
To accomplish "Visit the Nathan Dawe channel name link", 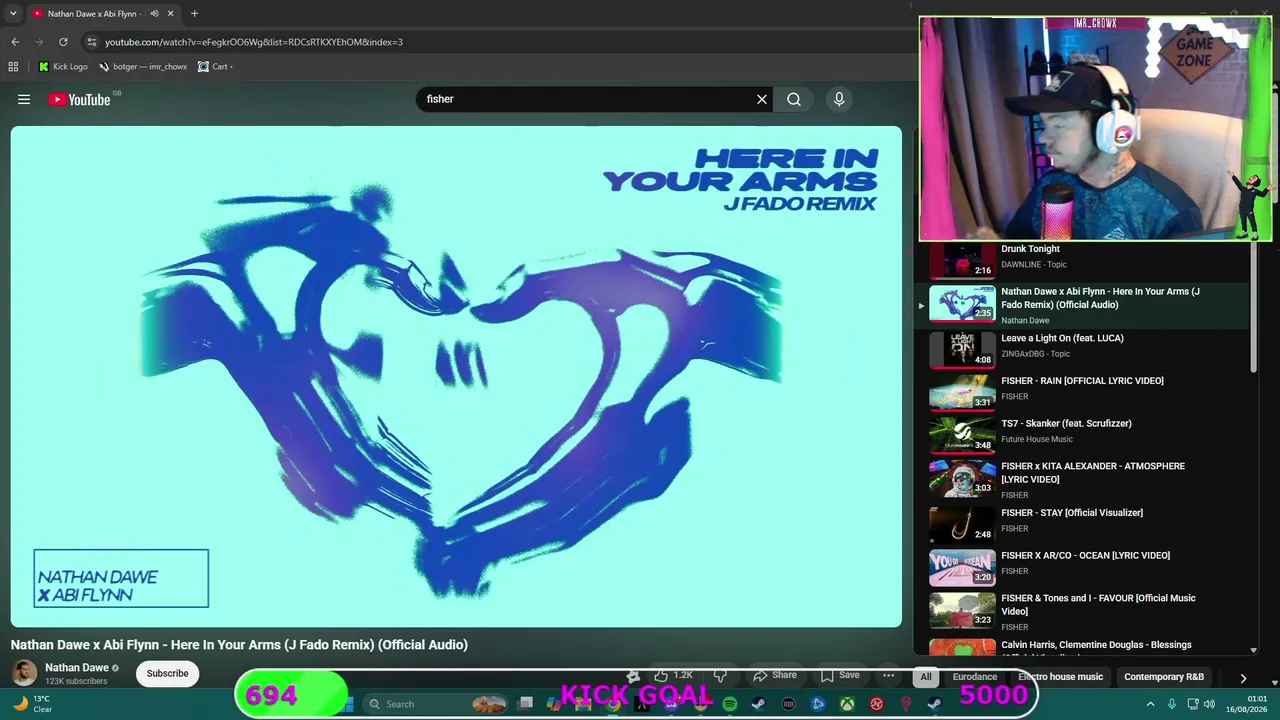I will pos(77,668).
